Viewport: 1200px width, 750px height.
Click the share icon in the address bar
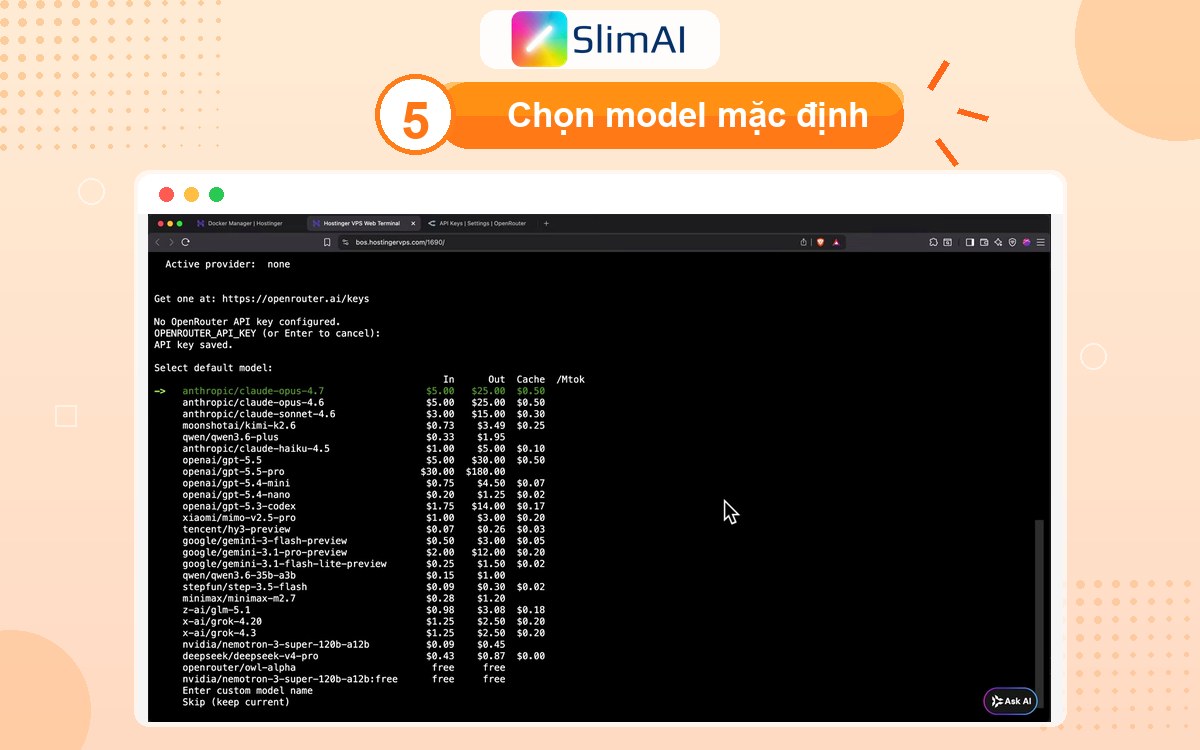(x=804, y=242)
